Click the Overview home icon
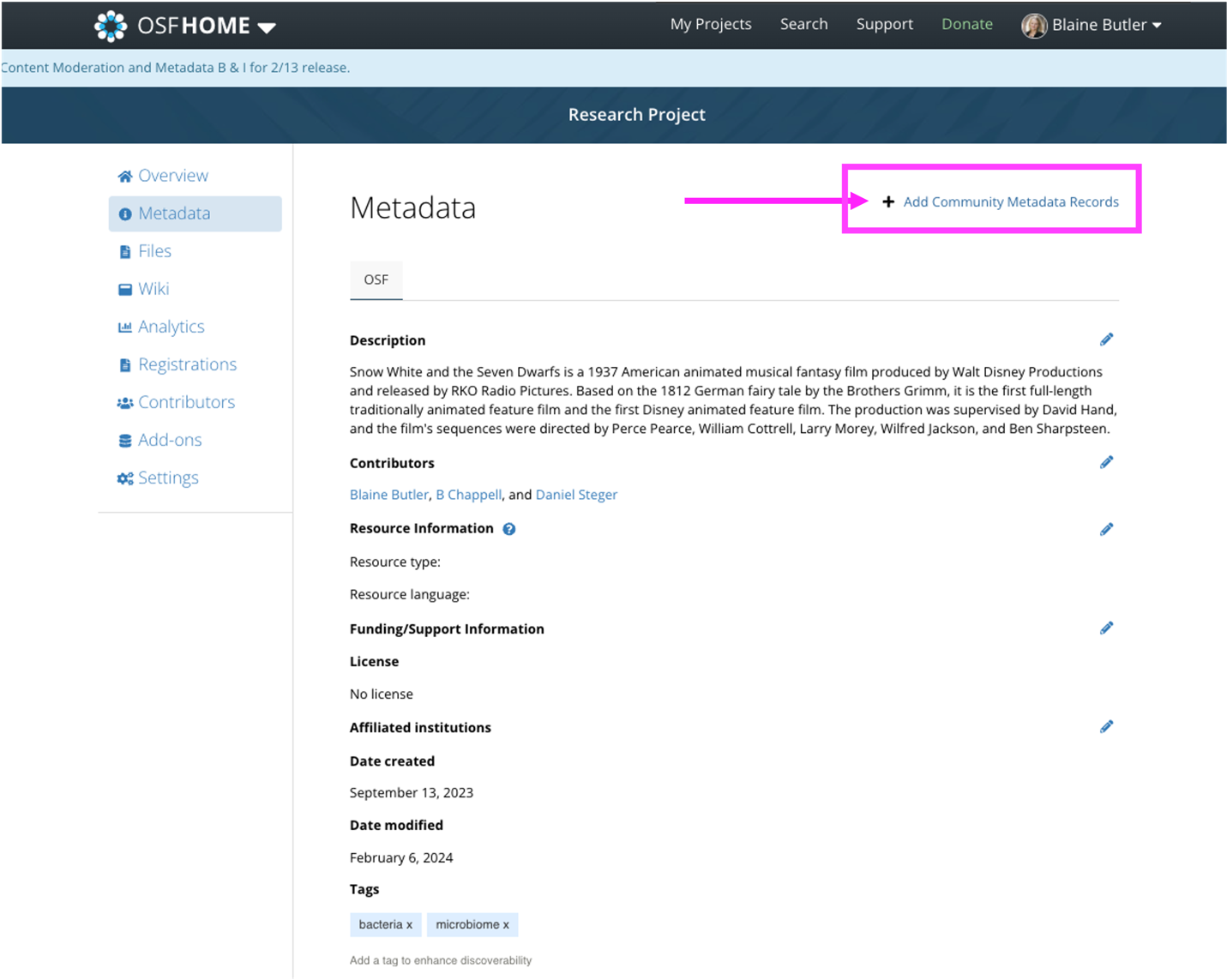This screenshot has width=1227, height=980. tap(125, 176)
